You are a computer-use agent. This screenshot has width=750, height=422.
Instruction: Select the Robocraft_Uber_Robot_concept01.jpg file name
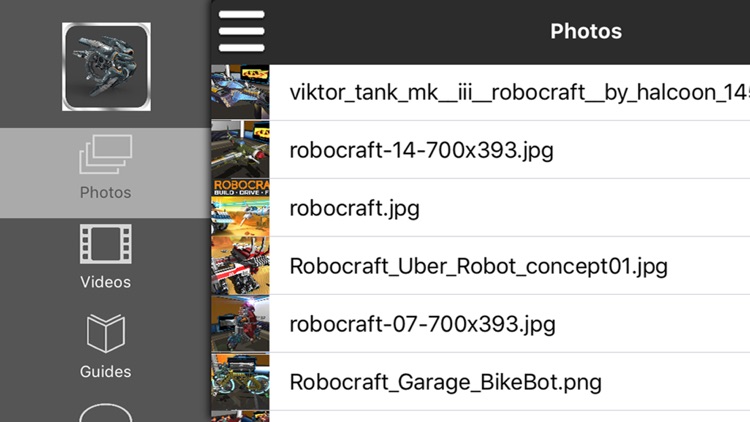point(479,267)
